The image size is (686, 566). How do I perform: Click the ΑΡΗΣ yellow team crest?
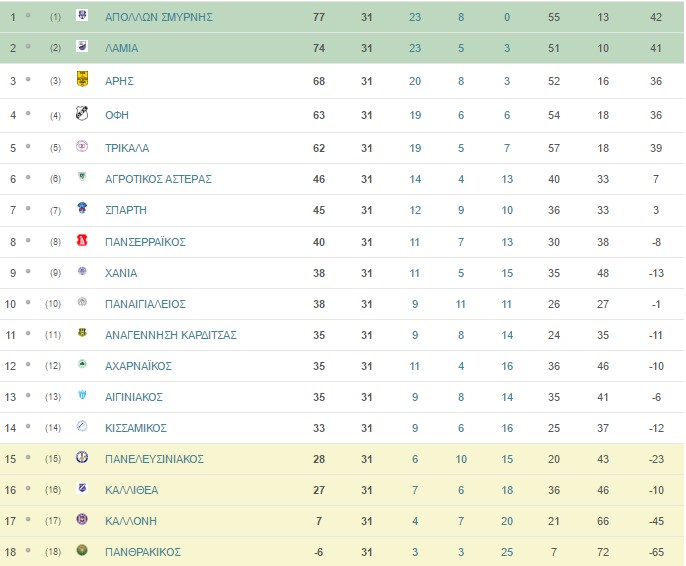82,79
